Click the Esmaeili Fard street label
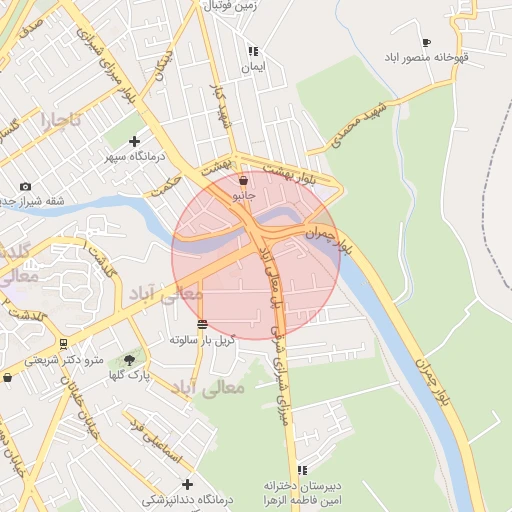The image size is (512, 512). pyautogui.click(x=155, y=440)
